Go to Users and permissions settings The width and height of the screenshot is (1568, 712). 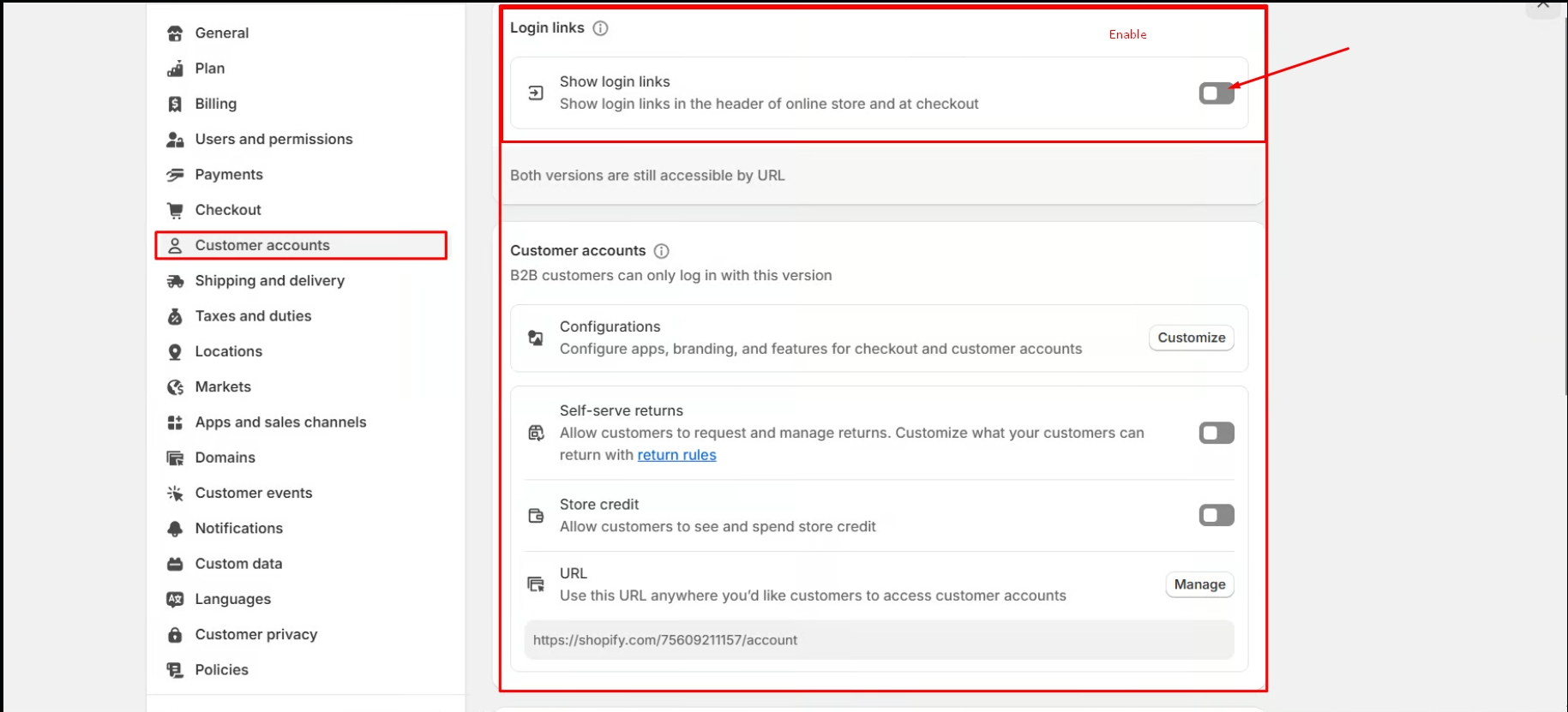(x=273, y=139)
